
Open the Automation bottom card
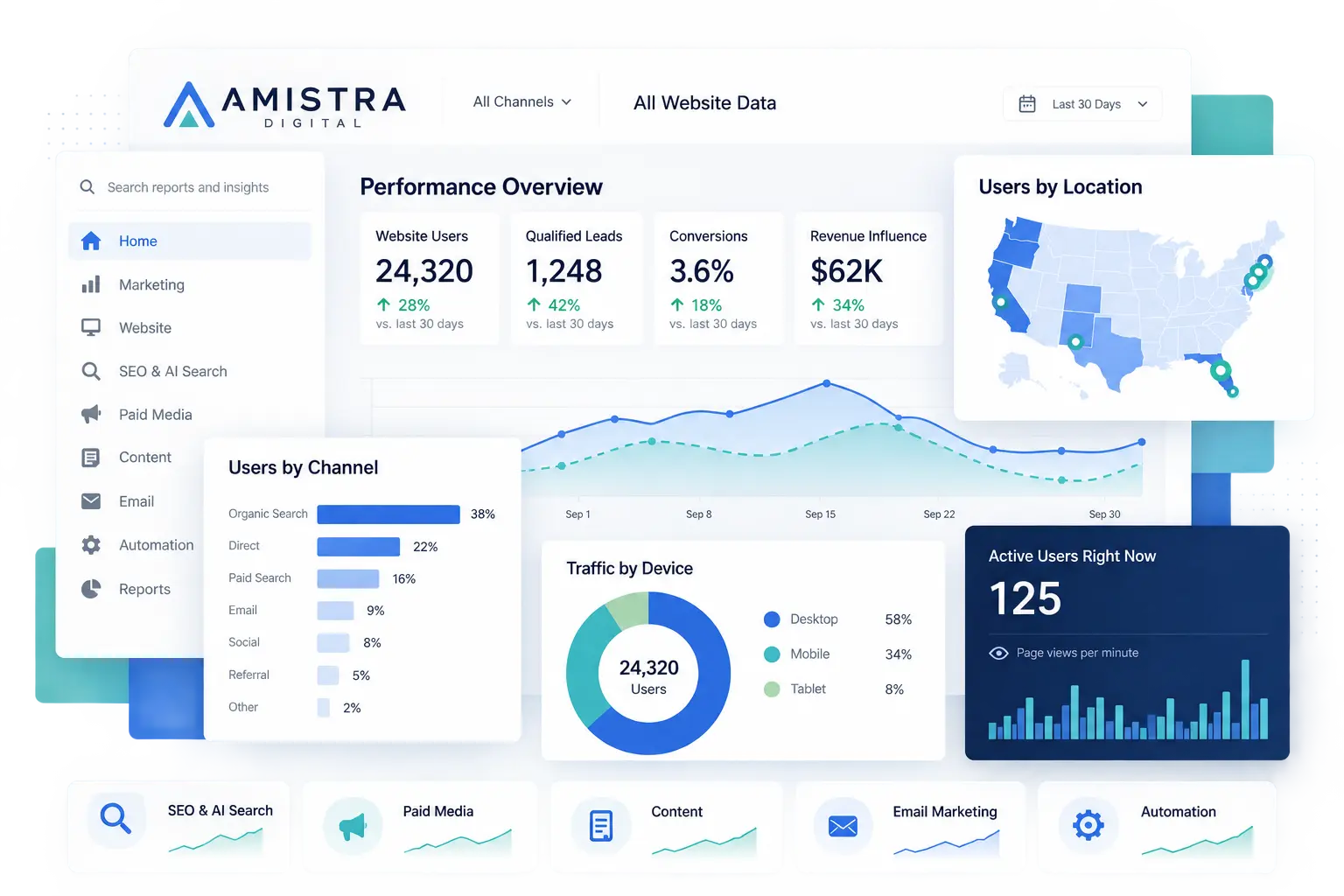[x=1157, y=827]
